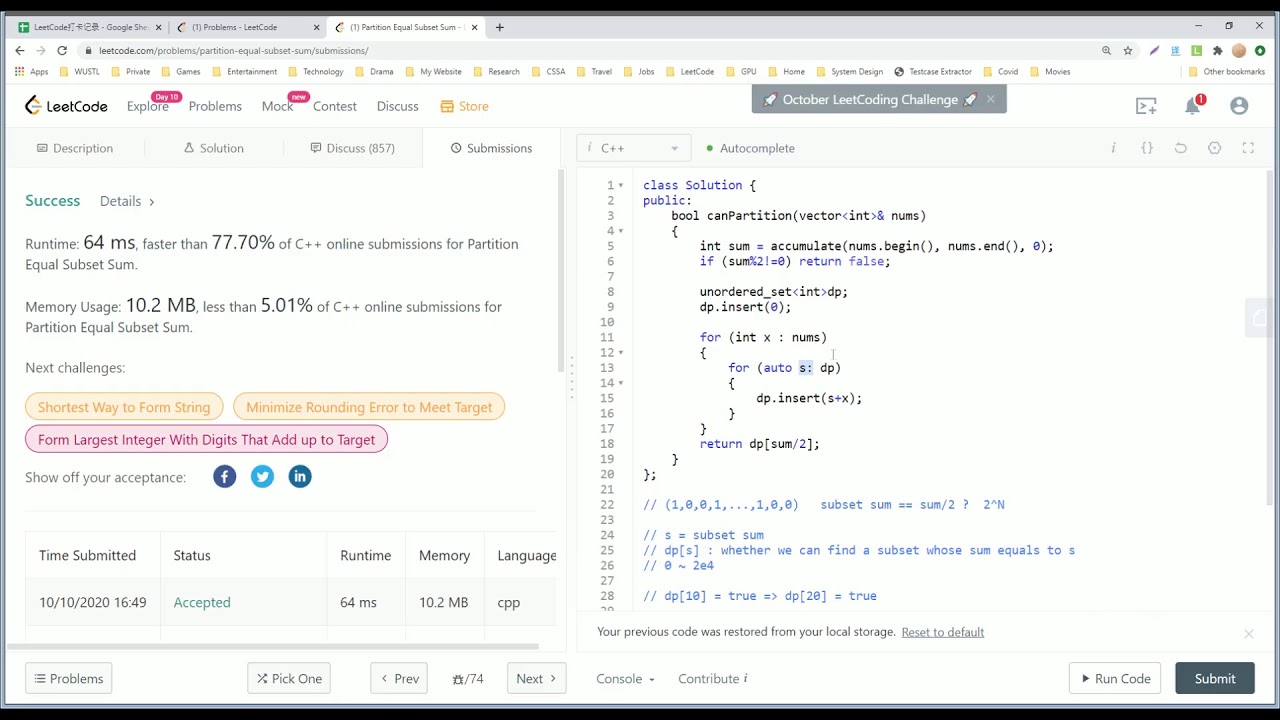Open Contribute link
This screenshot has height=720, width=1280.
click(712, 679)
